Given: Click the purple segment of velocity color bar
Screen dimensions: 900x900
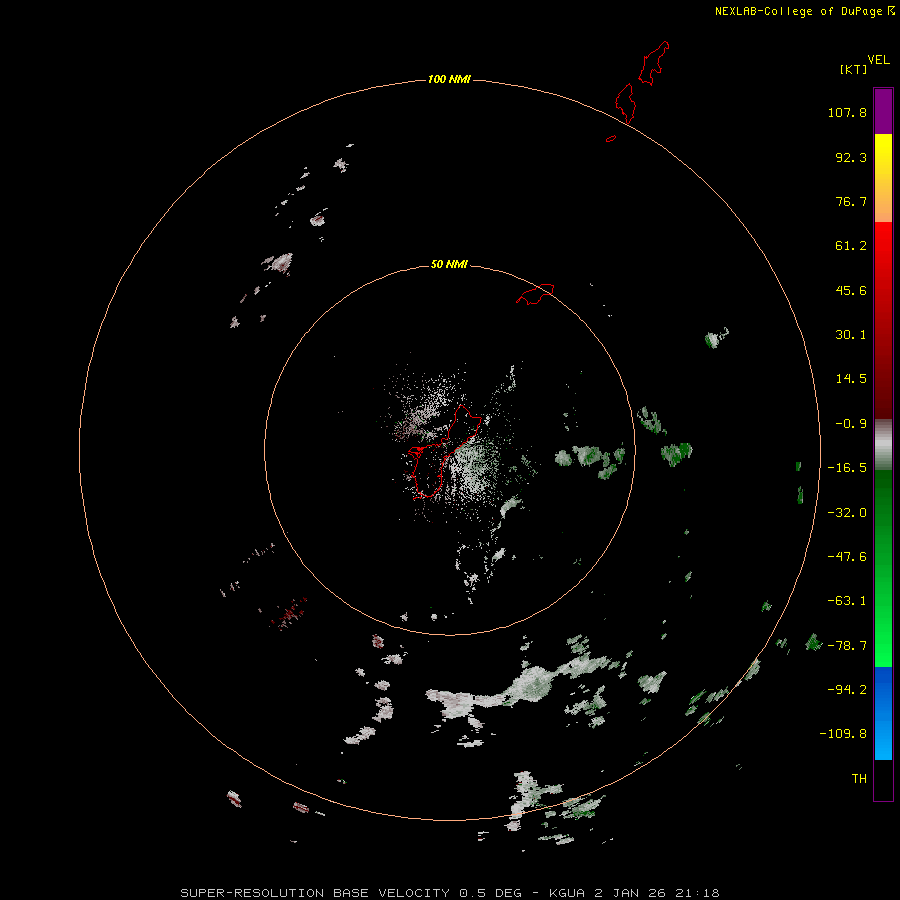Looking at the screenshot, I should (x=883, y=111).
